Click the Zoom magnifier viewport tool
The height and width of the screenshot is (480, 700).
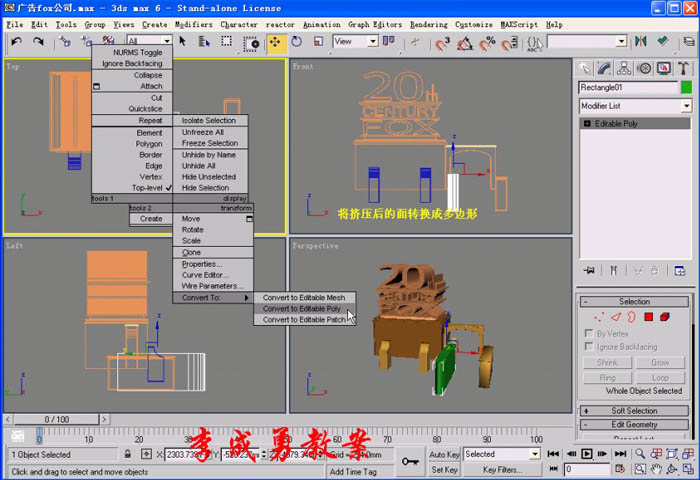[640, 454]
